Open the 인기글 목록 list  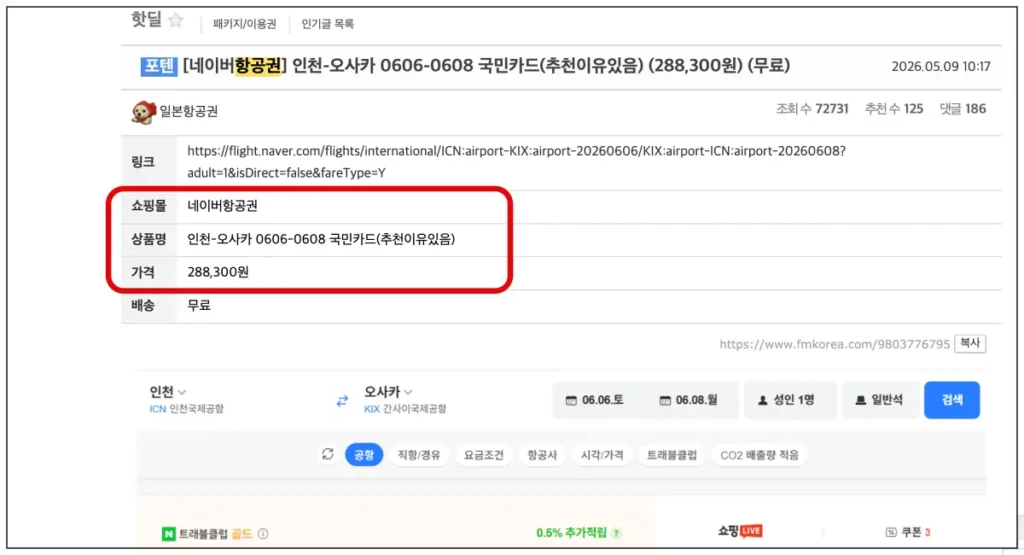(x=327, y=24)
